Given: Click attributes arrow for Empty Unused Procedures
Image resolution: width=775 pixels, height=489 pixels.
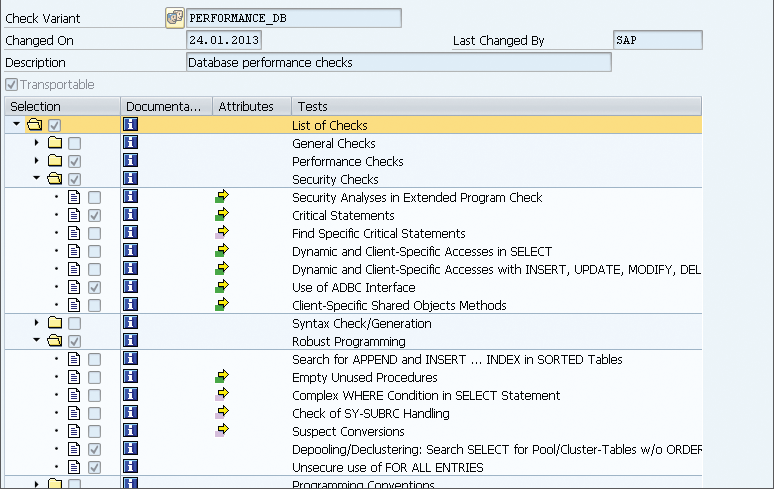Looking at the screenshot, I should (x=222, y=377).
